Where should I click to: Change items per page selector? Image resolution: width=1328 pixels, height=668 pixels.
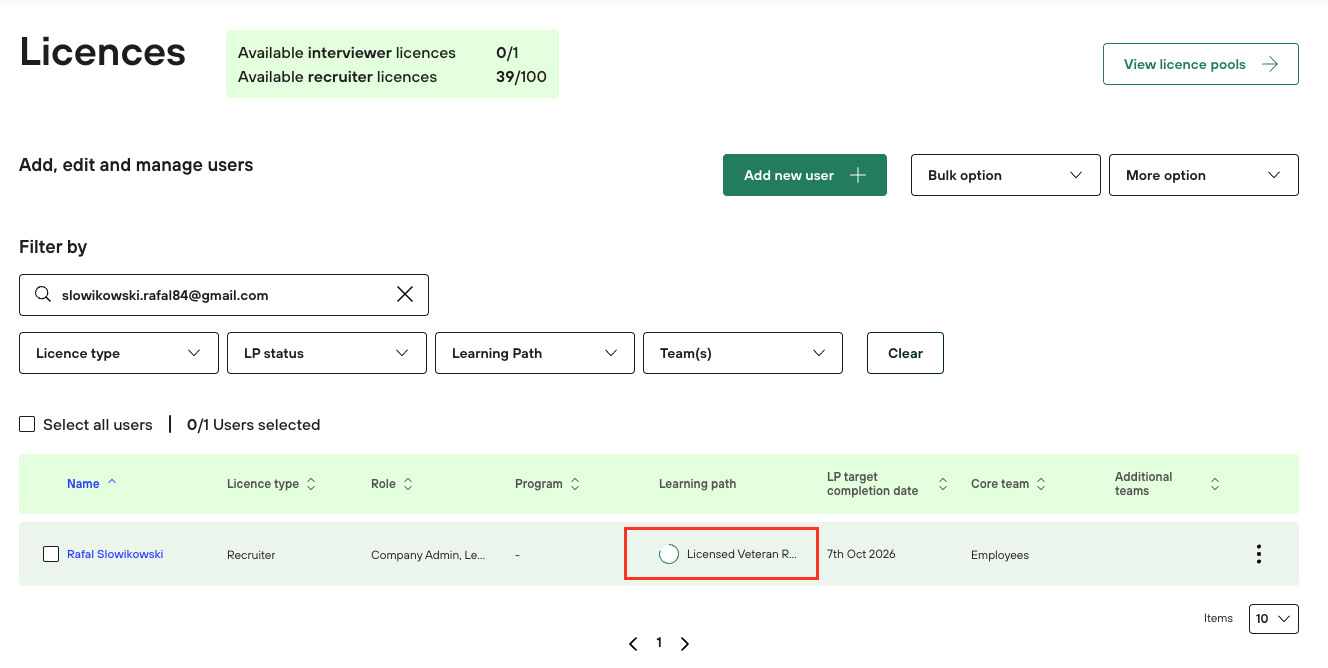[x=1273, y=619]
